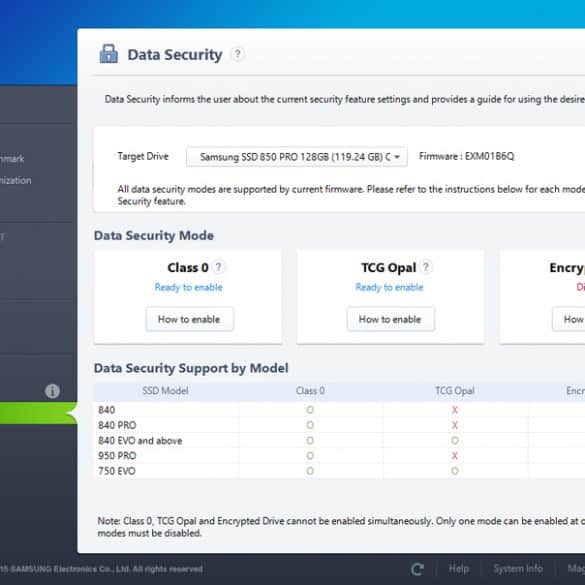Click the sidebar info icon
This screenshot has height=585, width=585.
(x=52, y=391)
